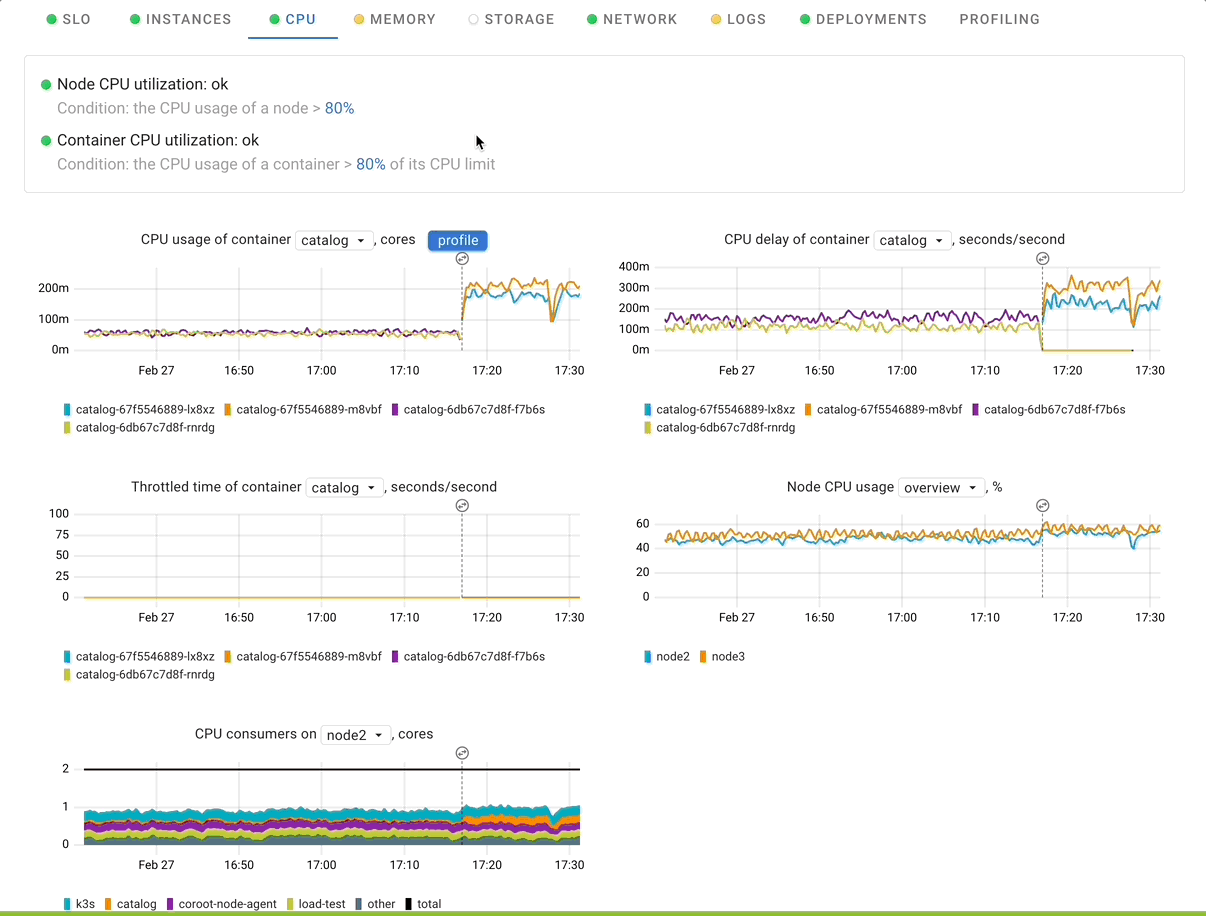This screenshot has width=1206, height=916.
Task: Click green status dot beside Node CPU utilization
Action: pyautogui.click(x=46, y=85)
